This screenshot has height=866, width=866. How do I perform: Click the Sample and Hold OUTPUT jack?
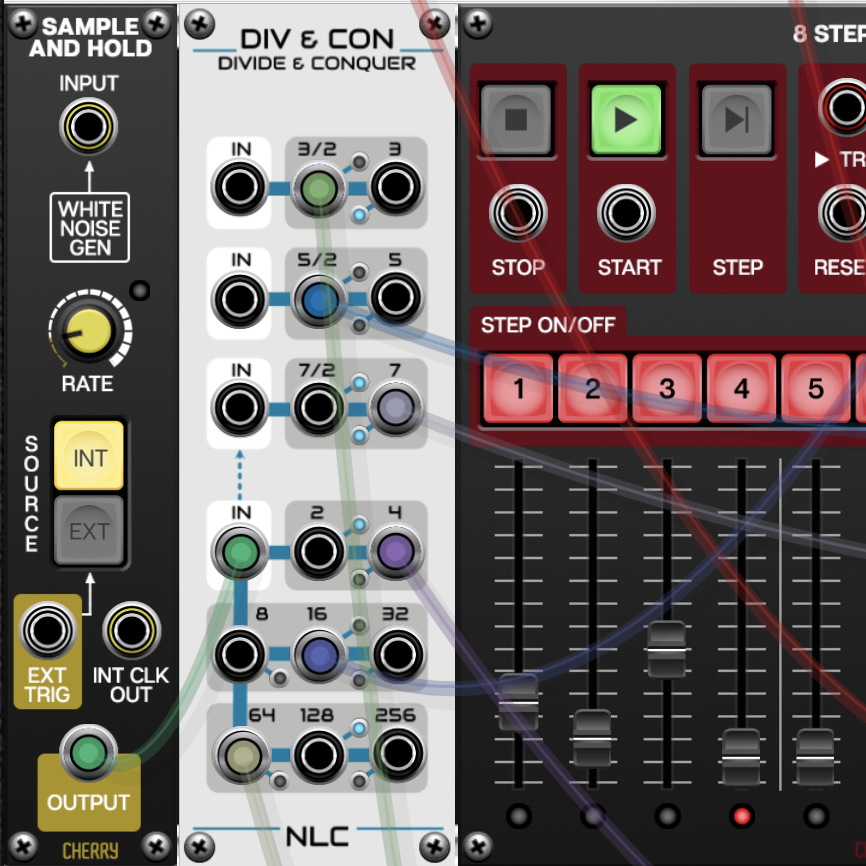pos(88,752)
